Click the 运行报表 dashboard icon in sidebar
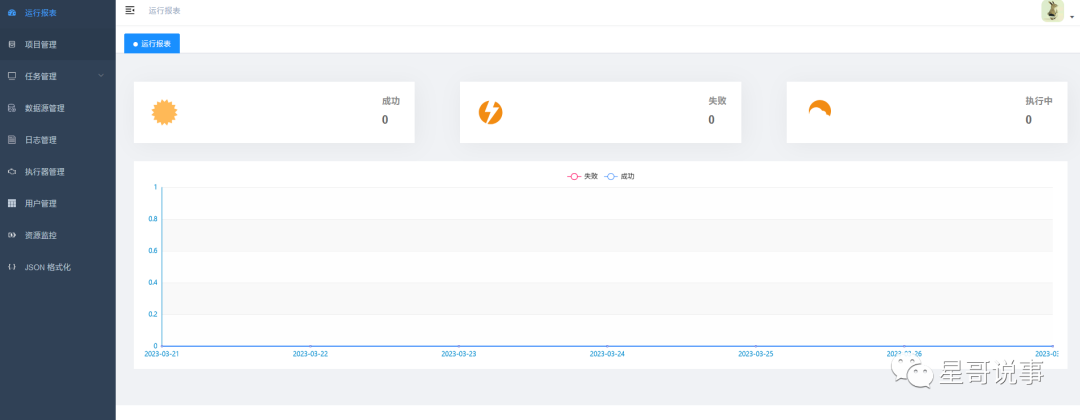 click(x=12, y=12)
